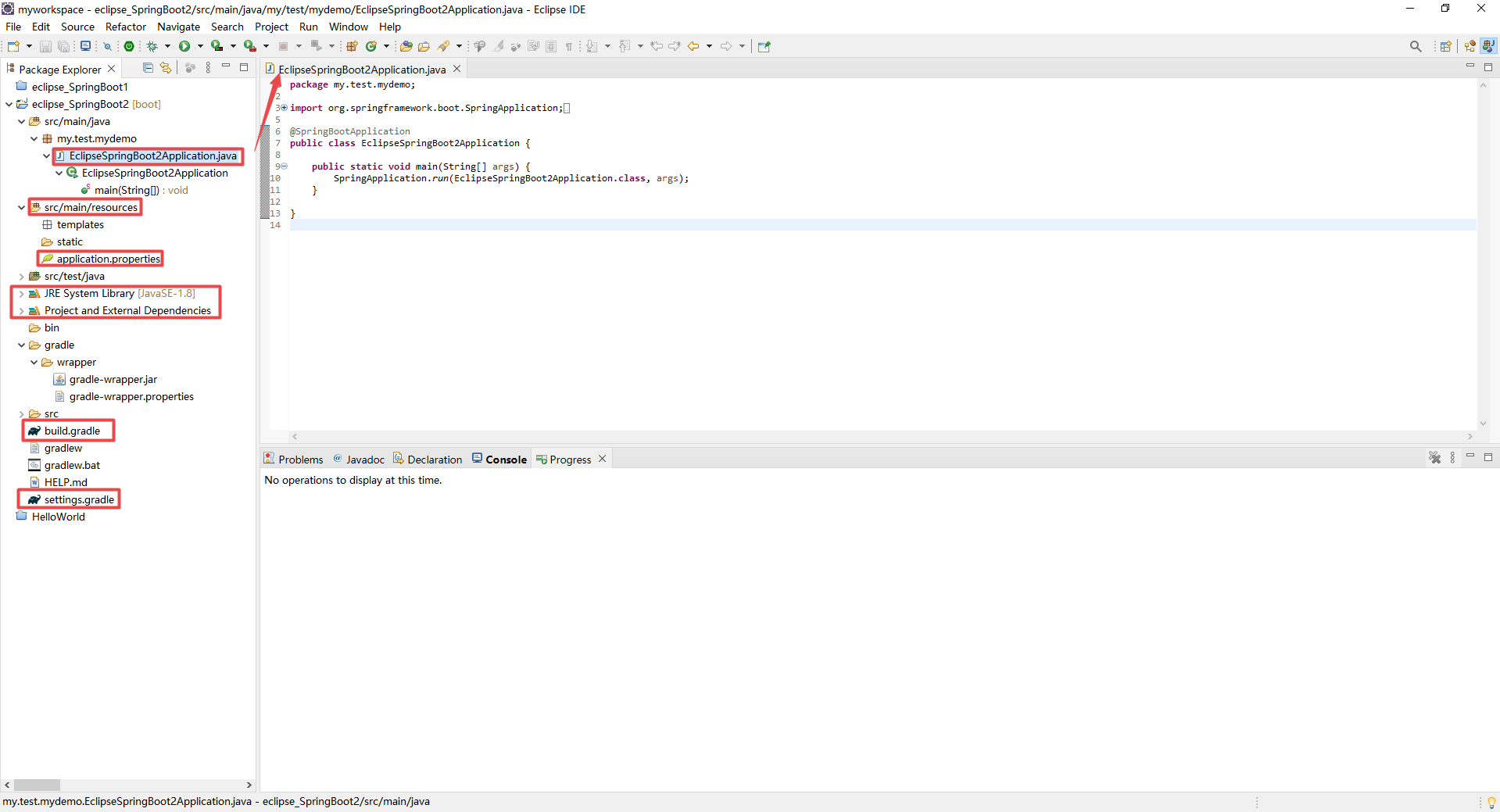1500x812 pixels.
Task: Open build.gradle in Package Explorer
Action: (x=72, y=431)
